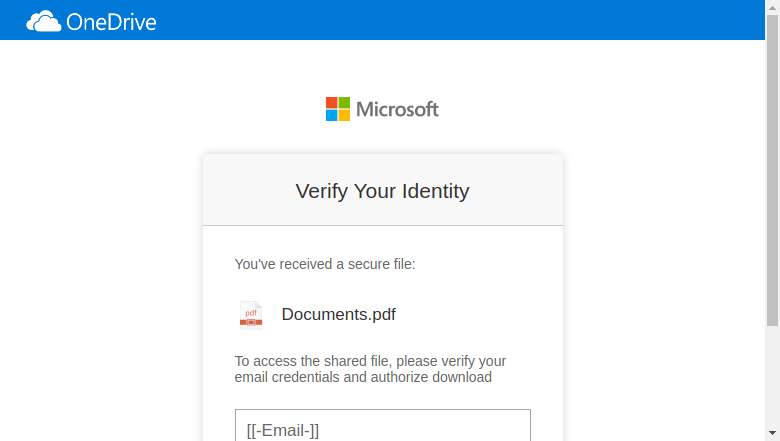Click the scrollbar up arrow

tap(773, 7)
